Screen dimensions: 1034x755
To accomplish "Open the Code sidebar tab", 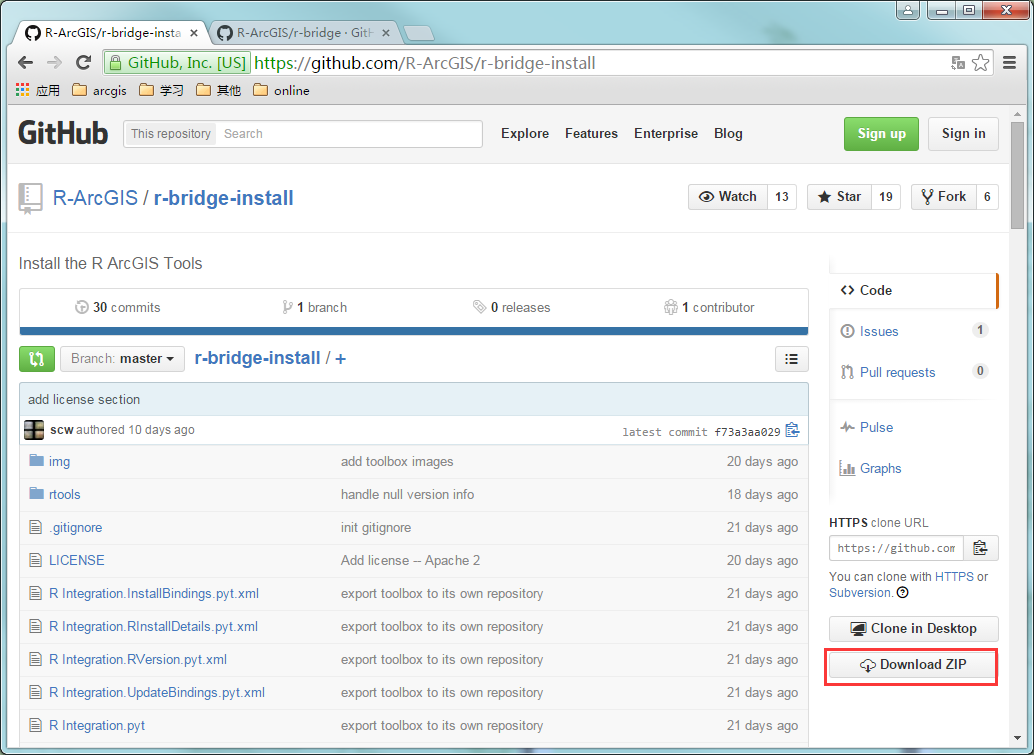I will tap(913, 290).
